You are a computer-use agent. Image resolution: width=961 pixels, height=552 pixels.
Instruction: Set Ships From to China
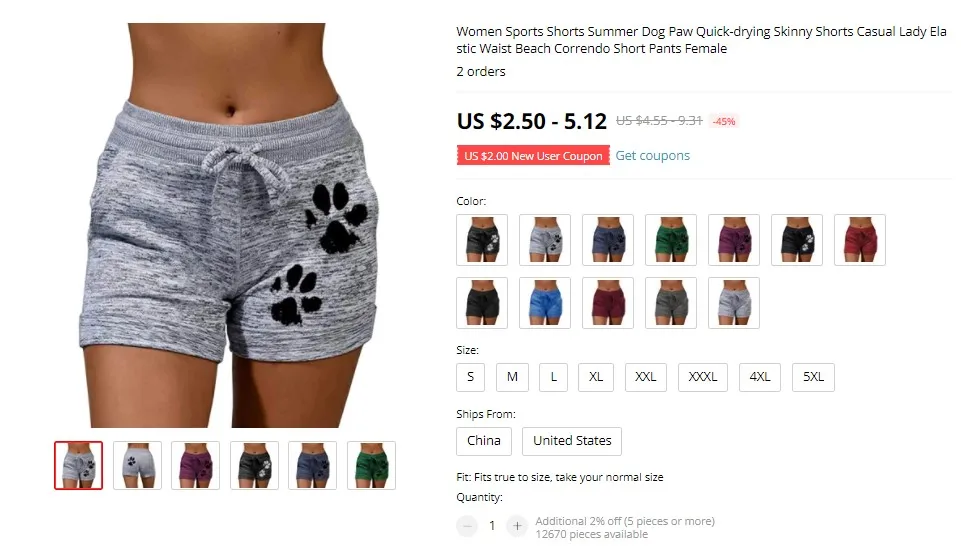coord(484,441)
